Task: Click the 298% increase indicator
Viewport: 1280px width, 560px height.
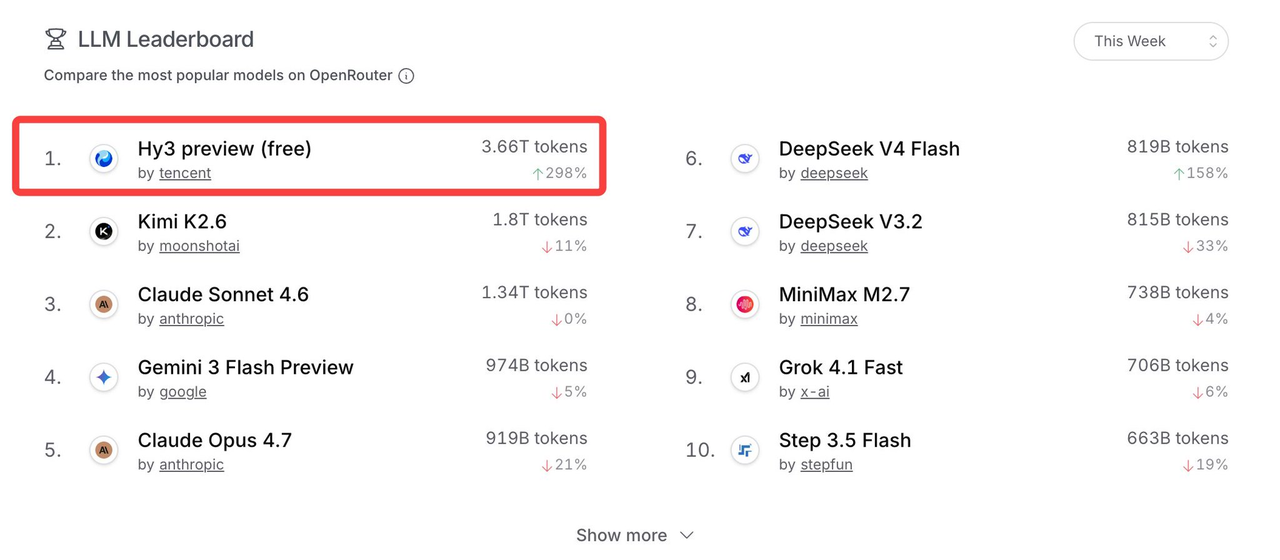Action: (x=559, y=173)
